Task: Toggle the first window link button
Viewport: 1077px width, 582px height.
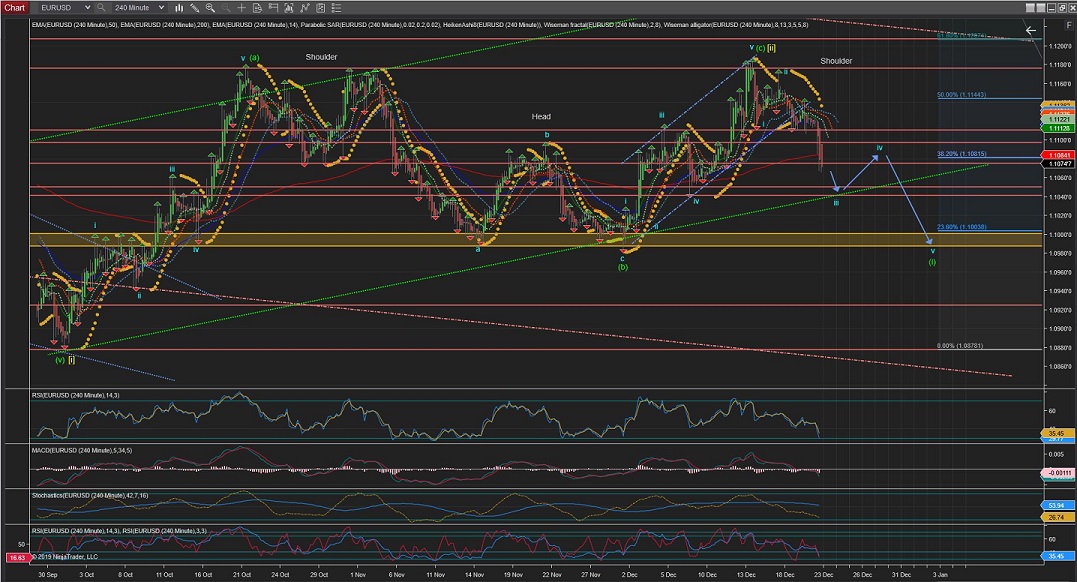Action: [1030, 8]
